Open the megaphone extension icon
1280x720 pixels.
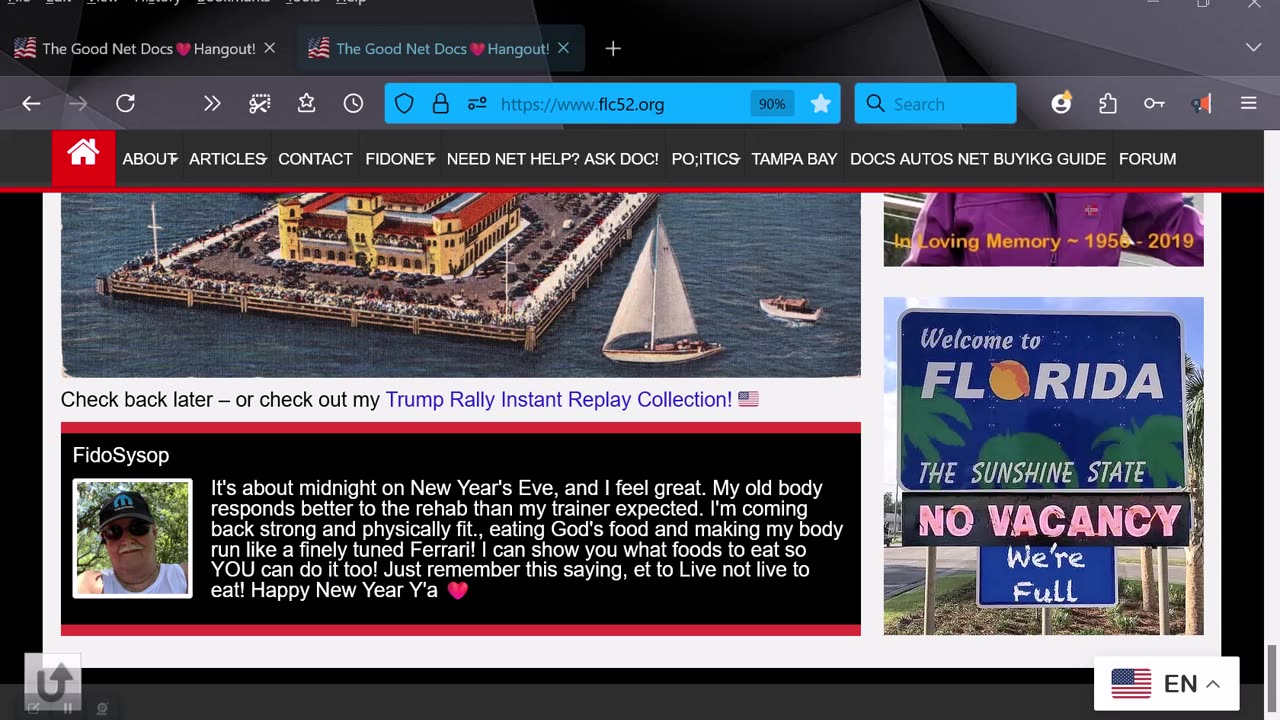pyautogui.click(x=1201, y=104)
